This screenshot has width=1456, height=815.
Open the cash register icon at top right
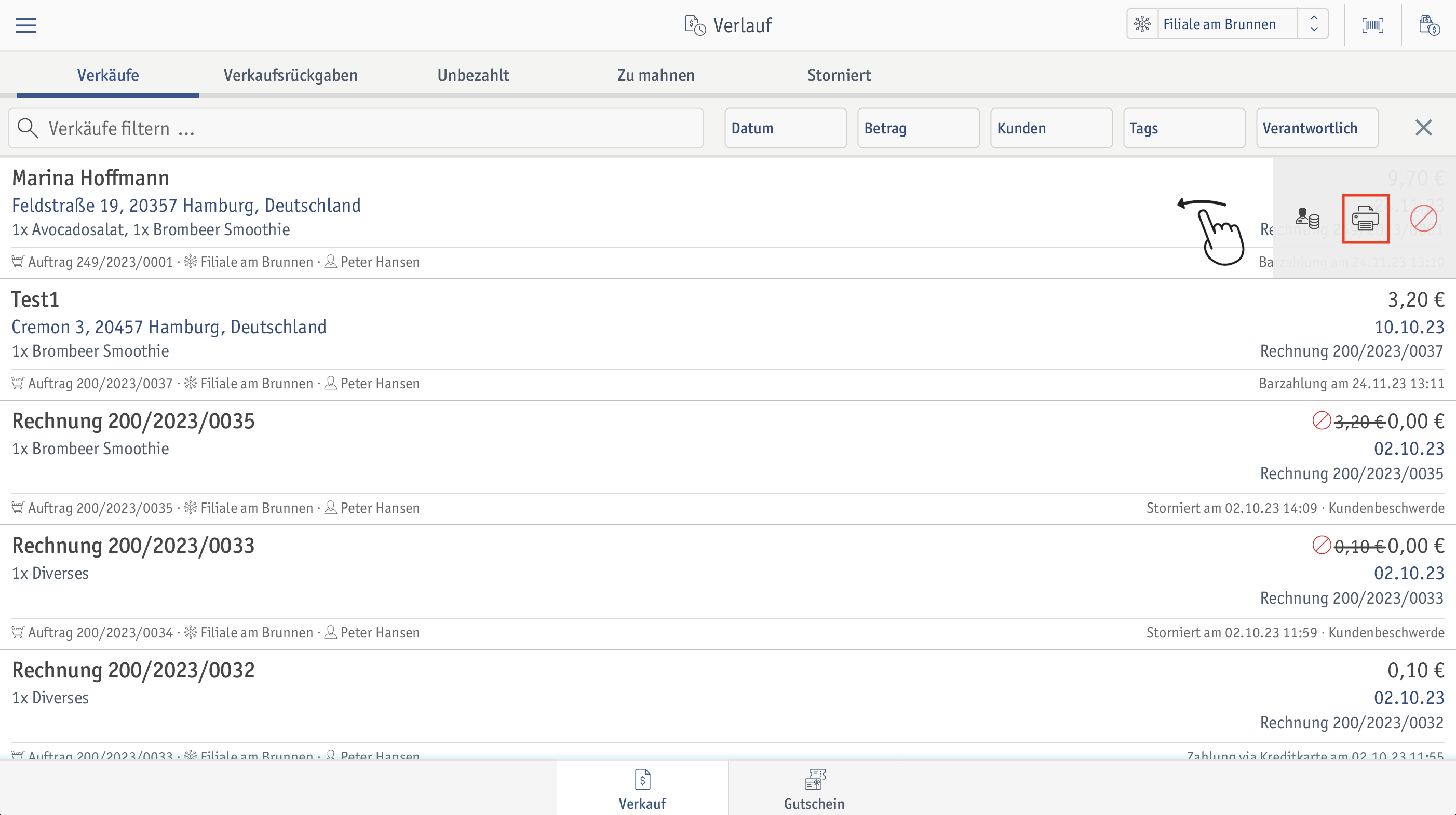tap(1429, 25)
